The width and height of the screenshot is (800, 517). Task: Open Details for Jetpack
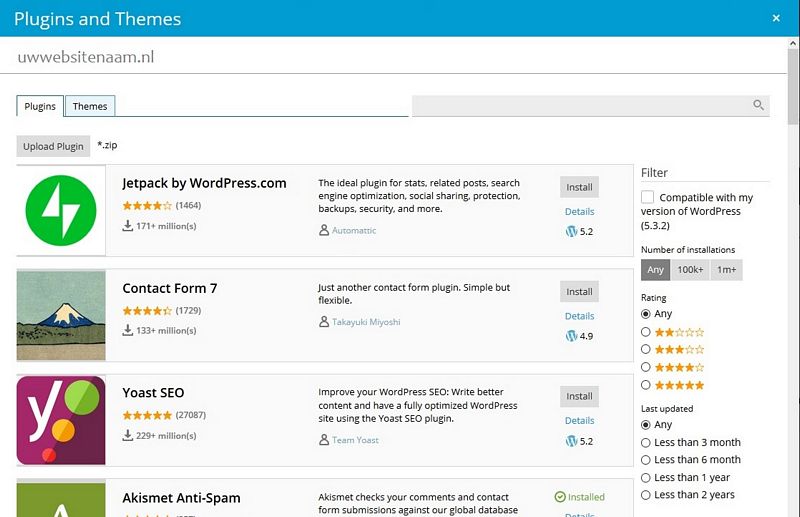coord(580,211)
